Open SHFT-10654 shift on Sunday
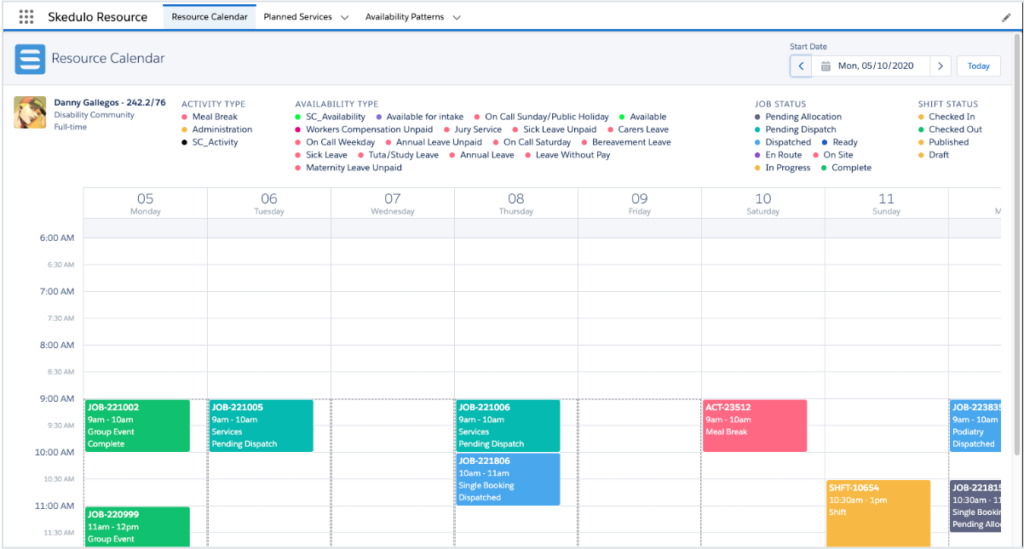This screenshot has width=1024, height=549. [x=878, y=513]
